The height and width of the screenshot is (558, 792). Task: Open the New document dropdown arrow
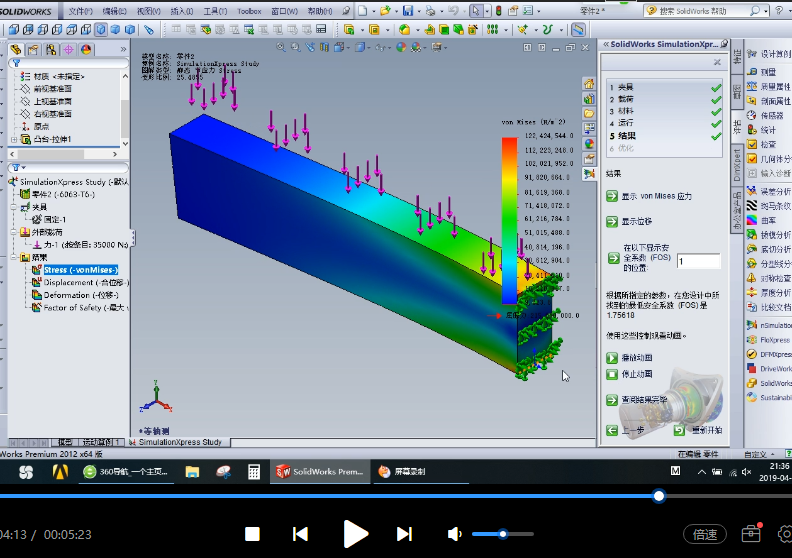374,11
